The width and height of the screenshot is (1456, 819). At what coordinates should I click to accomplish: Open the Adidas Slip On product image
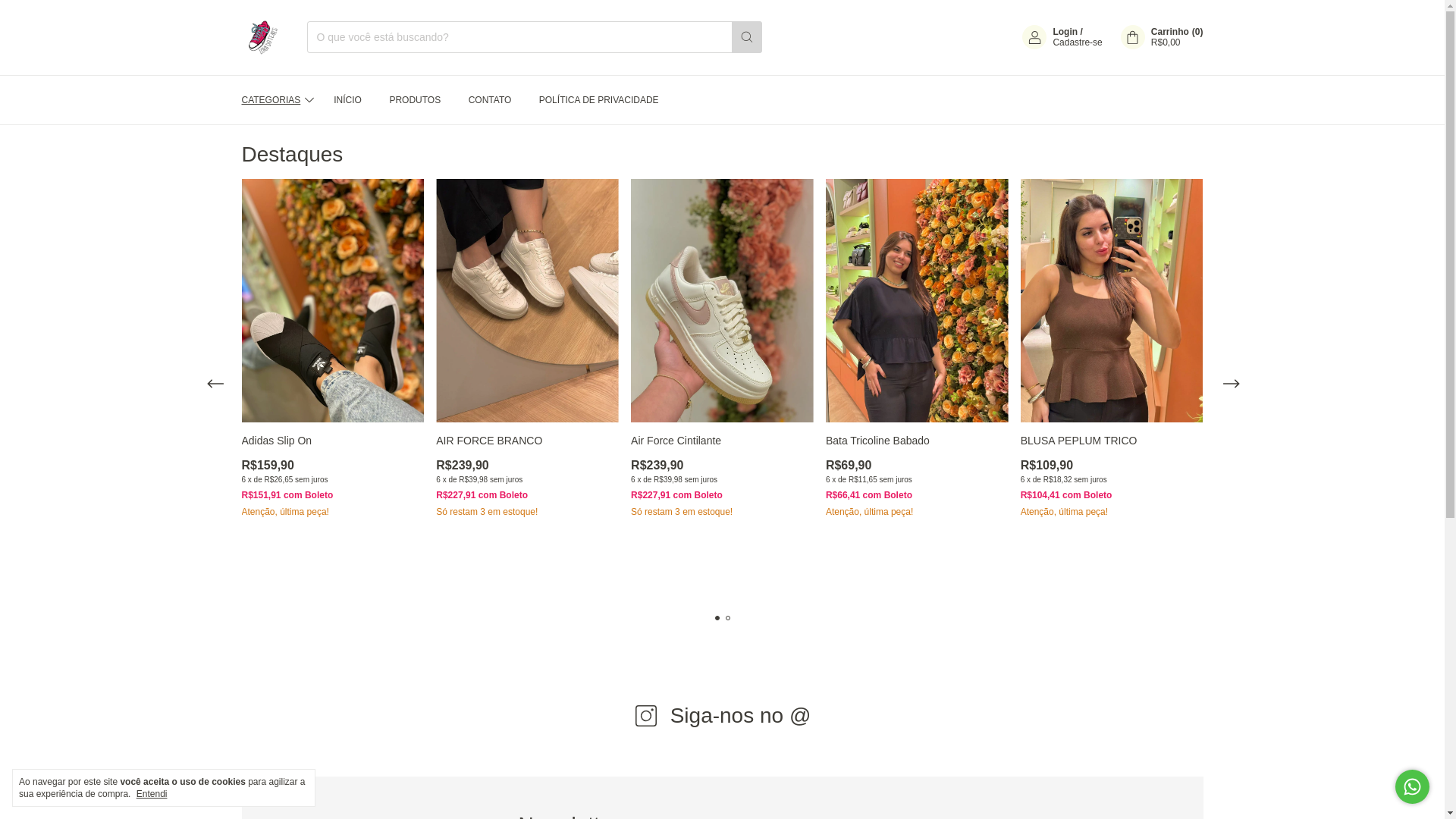332,300
